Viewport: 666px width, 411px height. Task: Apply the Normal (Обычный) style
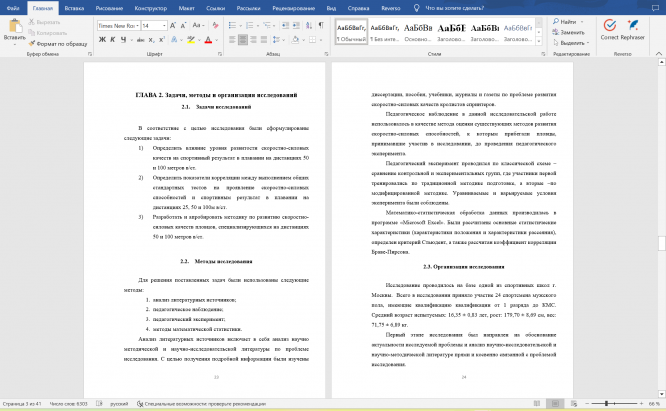351,32
